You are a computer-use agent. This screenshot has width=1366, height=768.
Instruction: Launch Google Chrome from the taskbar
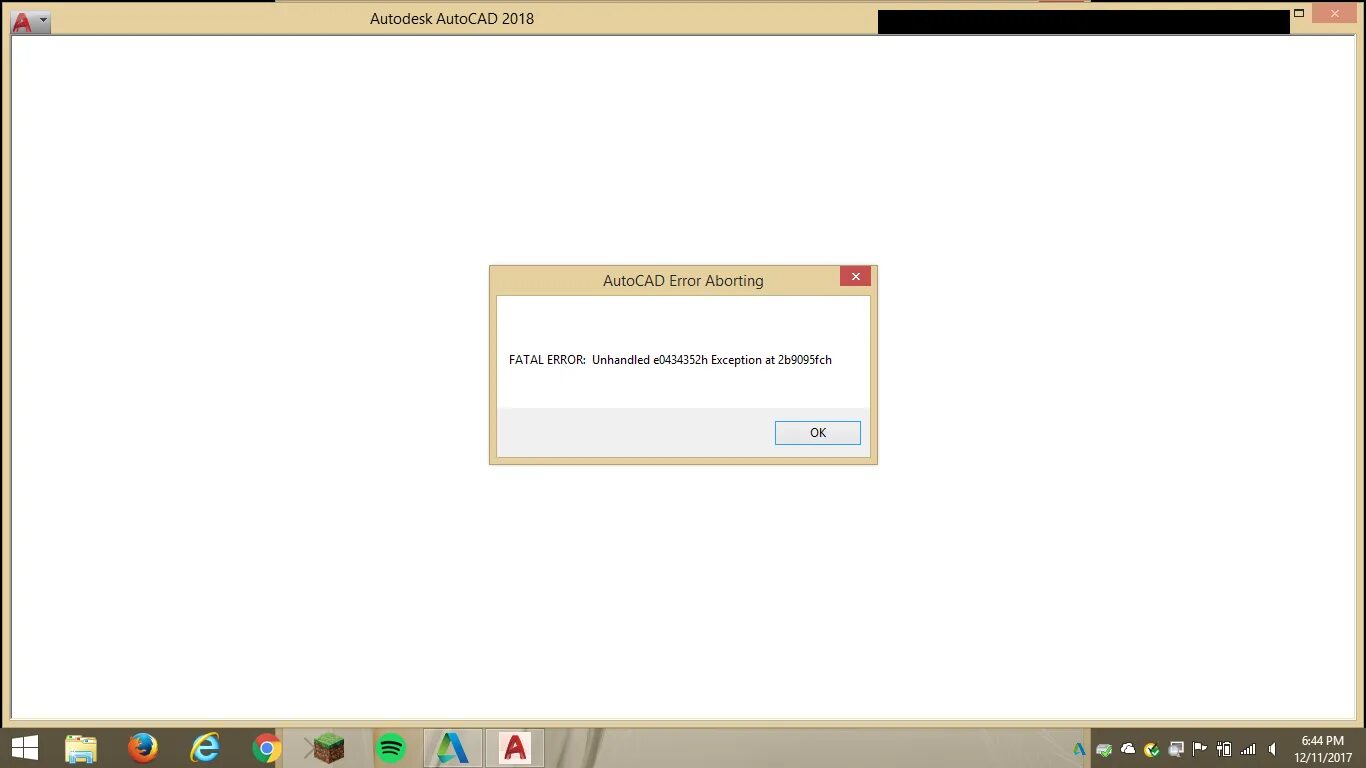[267, 748]
